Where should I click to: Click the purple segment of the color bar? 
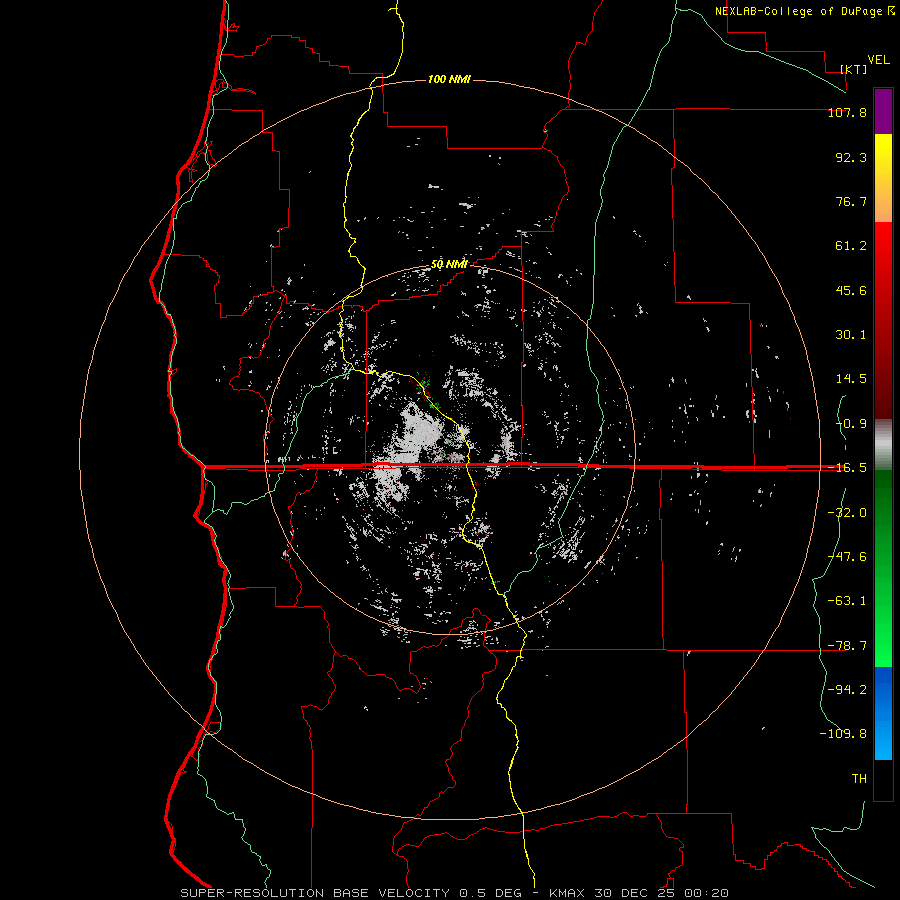(x=883, y=111)
